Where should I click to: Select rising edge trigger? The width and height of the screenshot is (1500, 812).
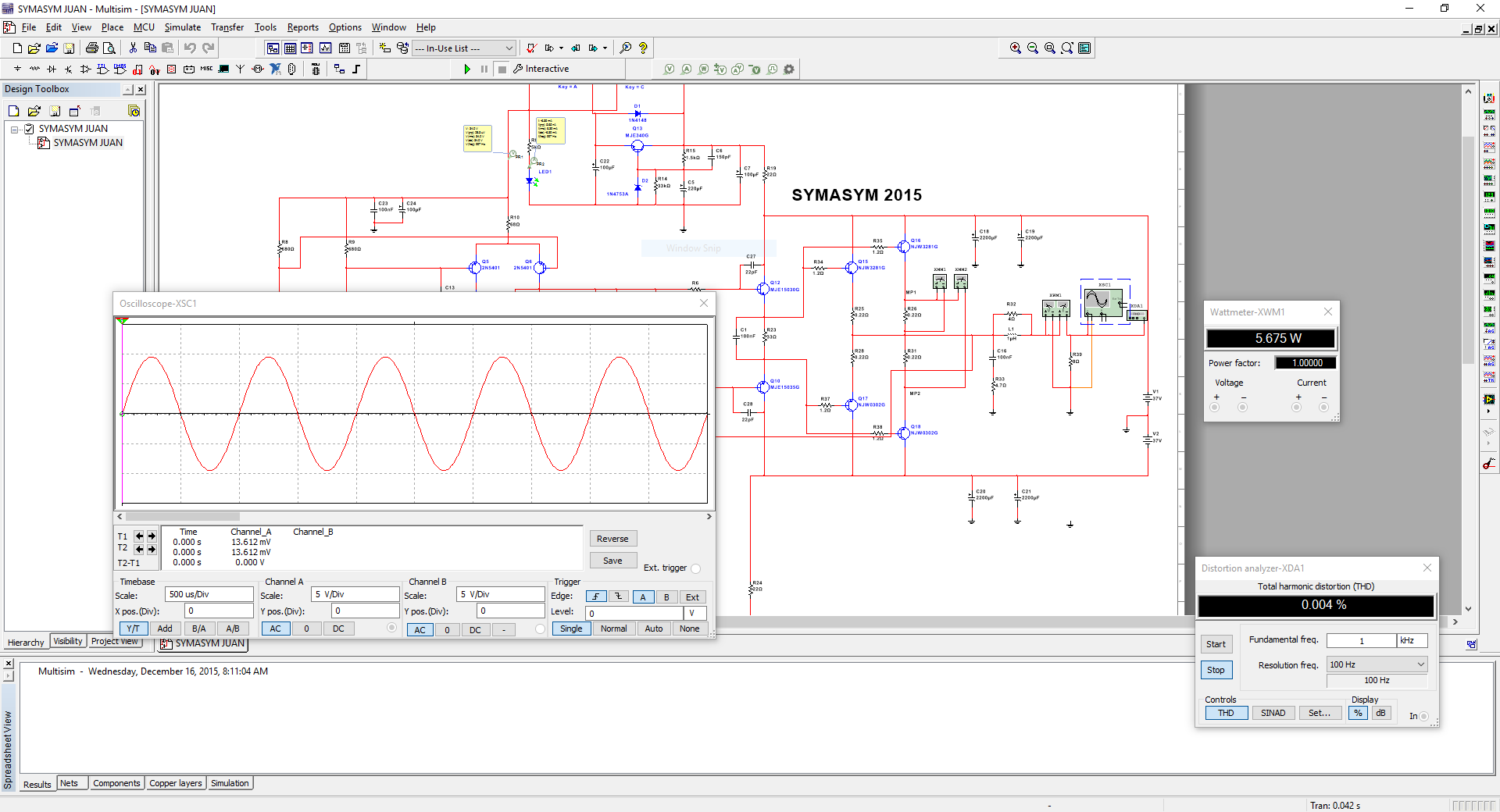click(596, 597)
